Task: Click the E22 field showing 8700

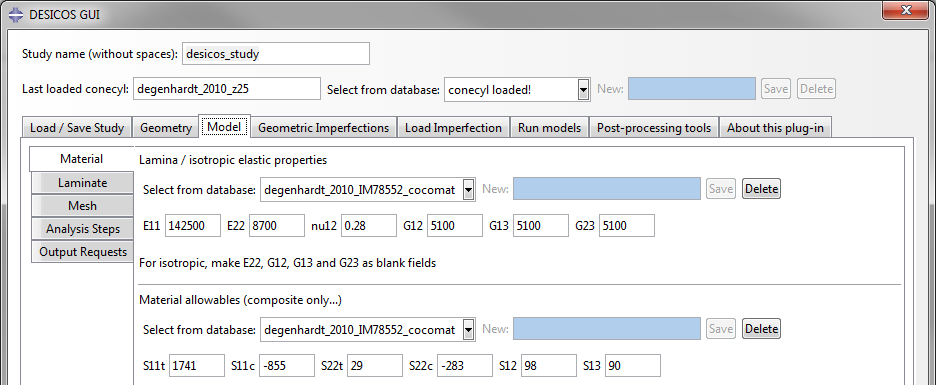Action: pos(277,226)
